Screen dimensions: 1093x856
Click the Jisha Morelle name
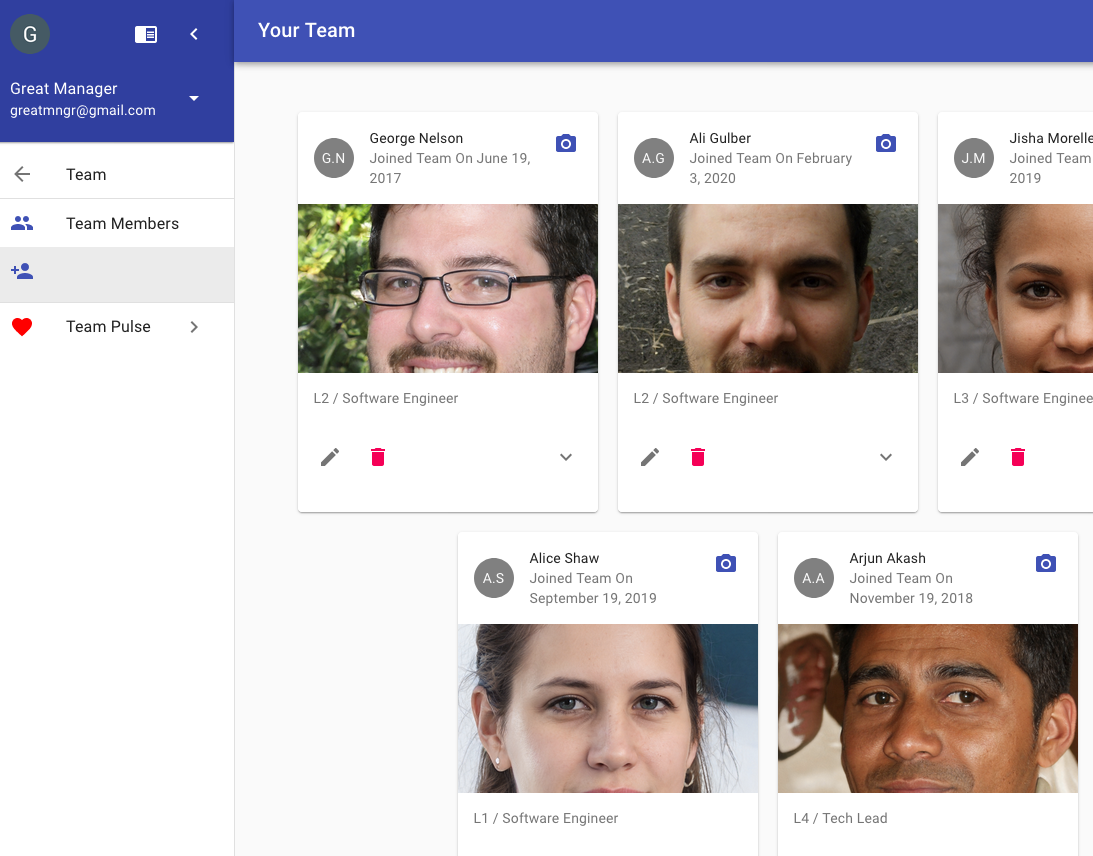tap(1050, 138)
